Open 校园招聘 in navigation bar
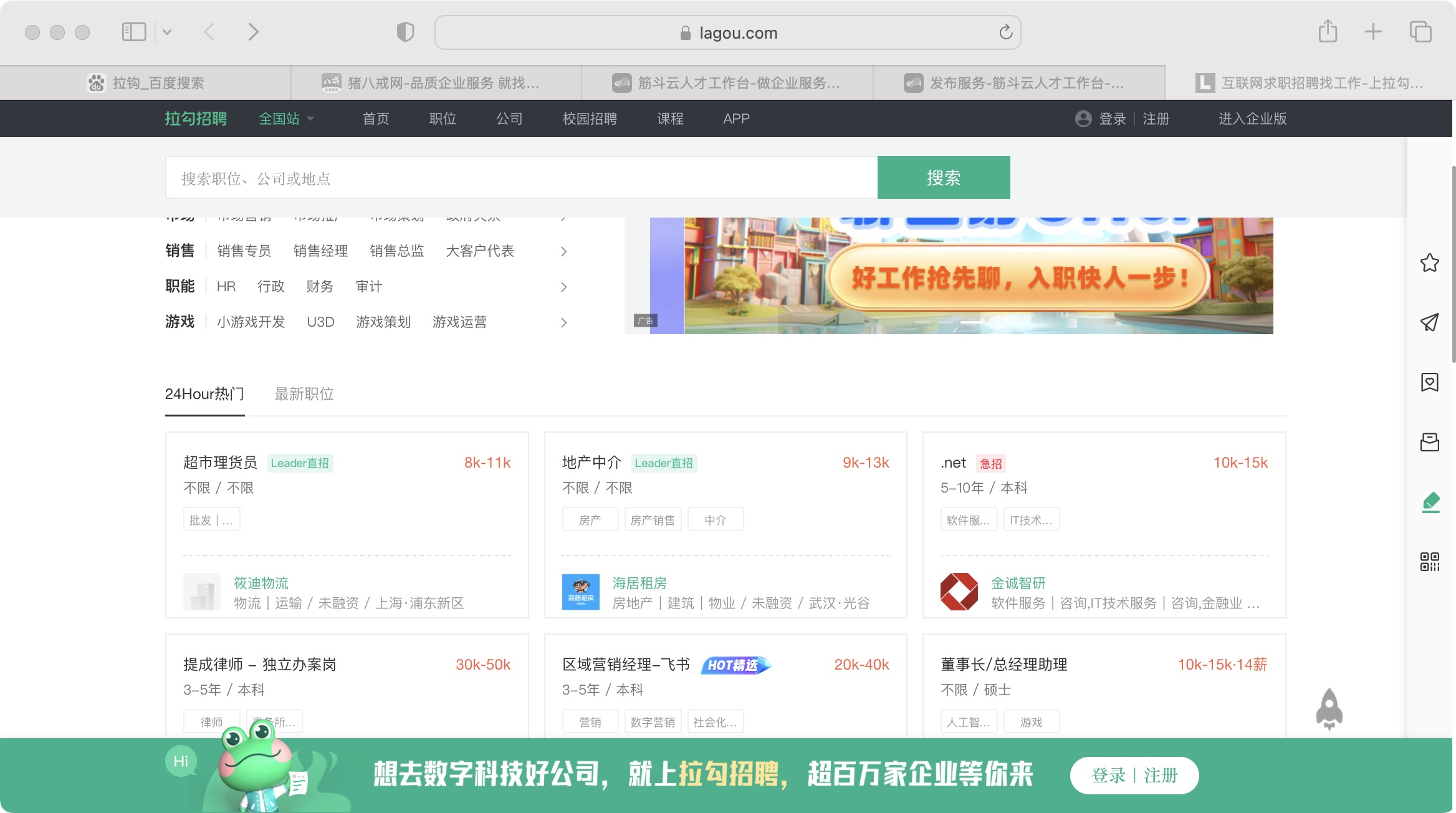This screenshot has width=1456, height=813. tap(590, 118)
